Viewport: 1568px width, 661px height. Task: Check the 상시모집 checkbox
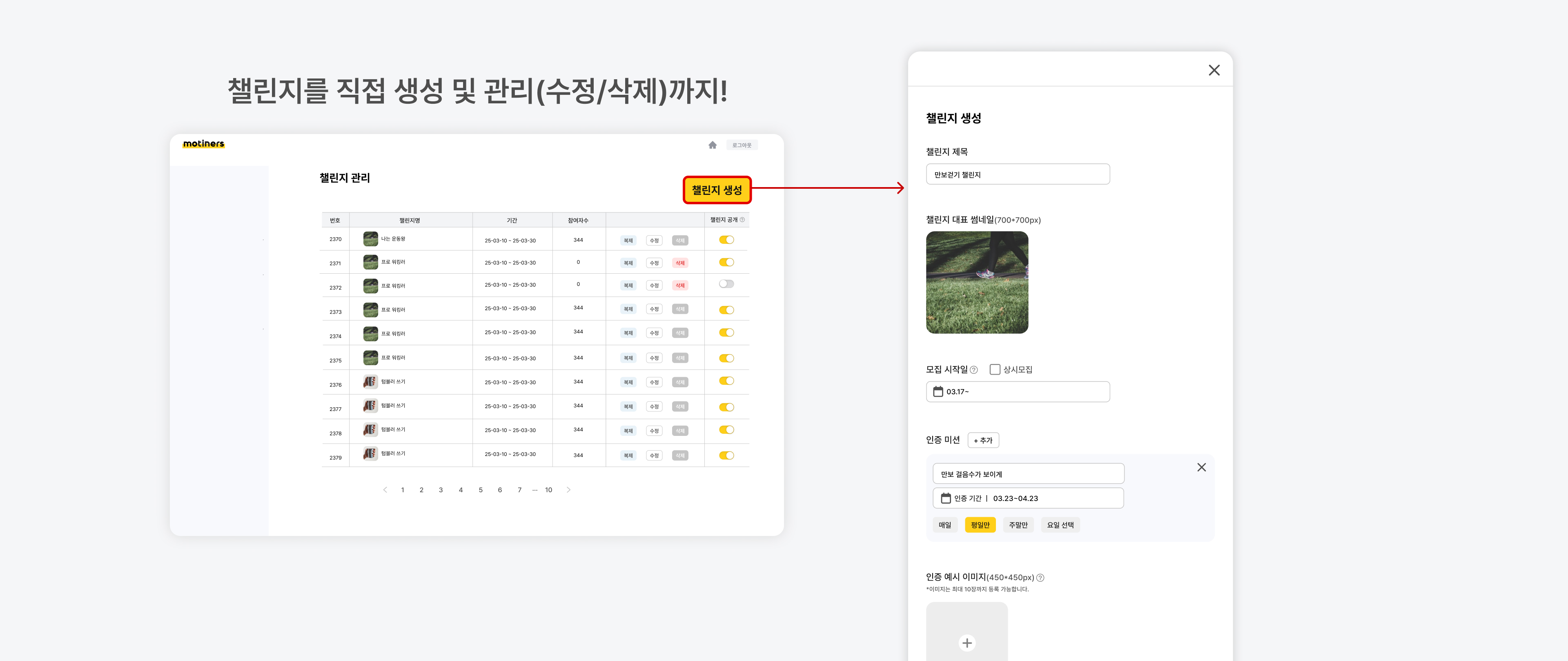(x=995, y=370)
